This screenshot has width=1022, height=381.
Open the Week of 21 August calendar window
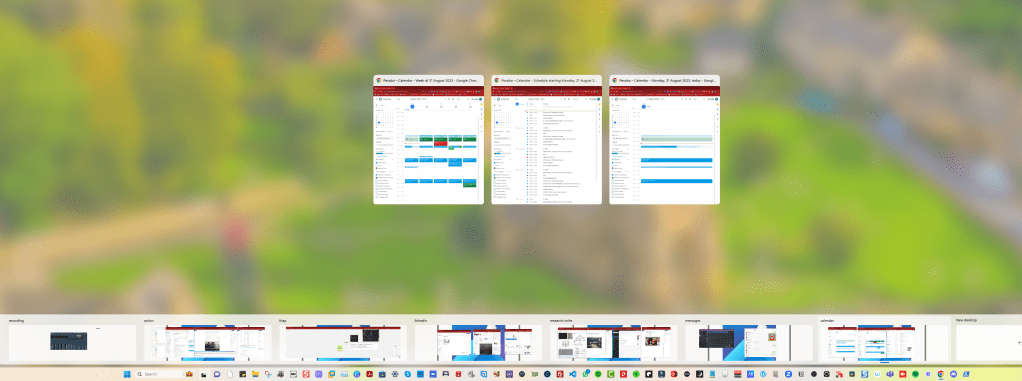click(428, 139)
